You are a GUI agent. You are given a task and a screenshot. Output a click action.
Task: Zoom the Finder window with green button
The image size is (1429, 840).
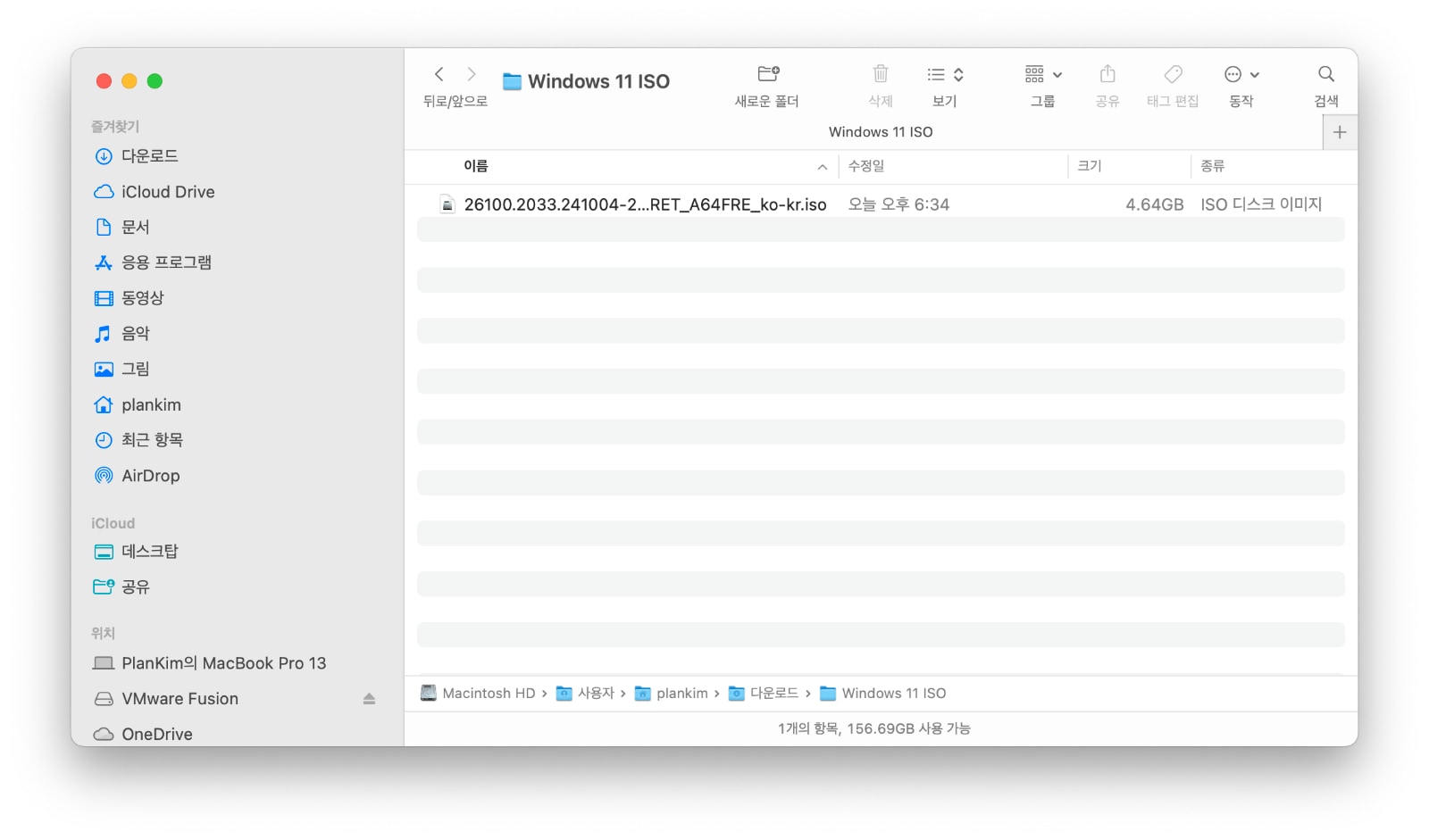point(155,81)
